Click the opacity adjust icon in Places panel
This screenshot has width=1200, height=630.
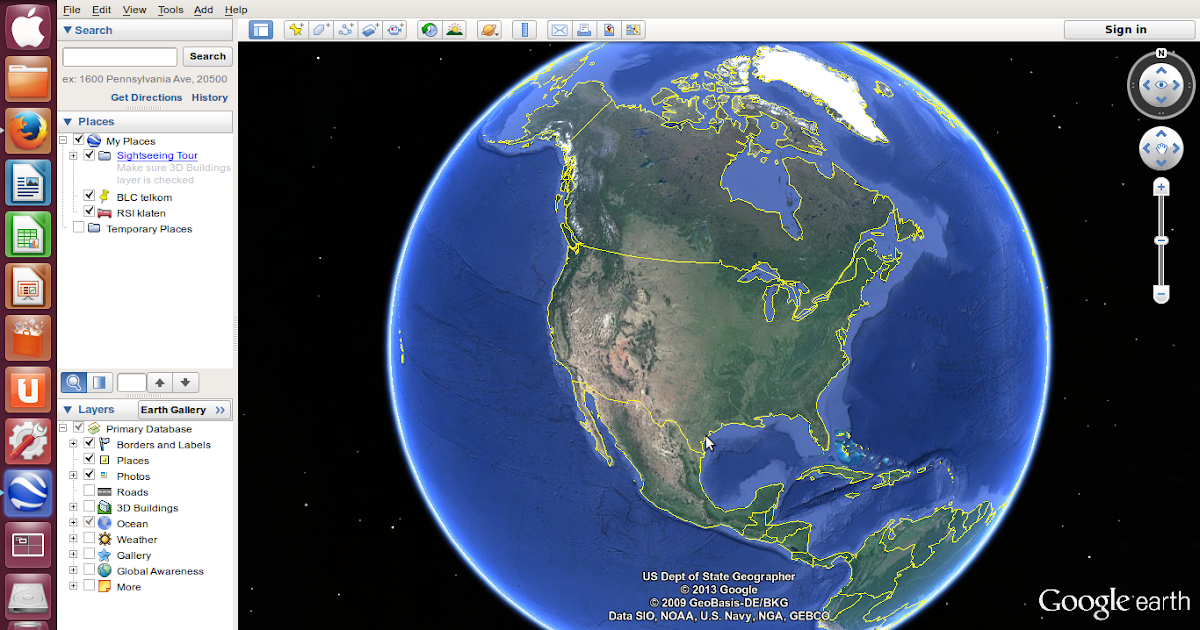[99, 382]
